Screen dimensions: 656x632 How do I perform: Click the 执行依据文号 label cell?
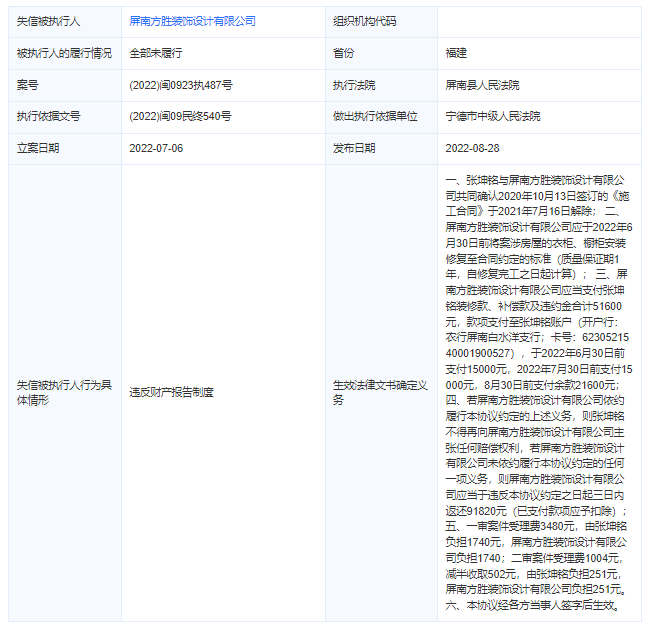point(48,116)
